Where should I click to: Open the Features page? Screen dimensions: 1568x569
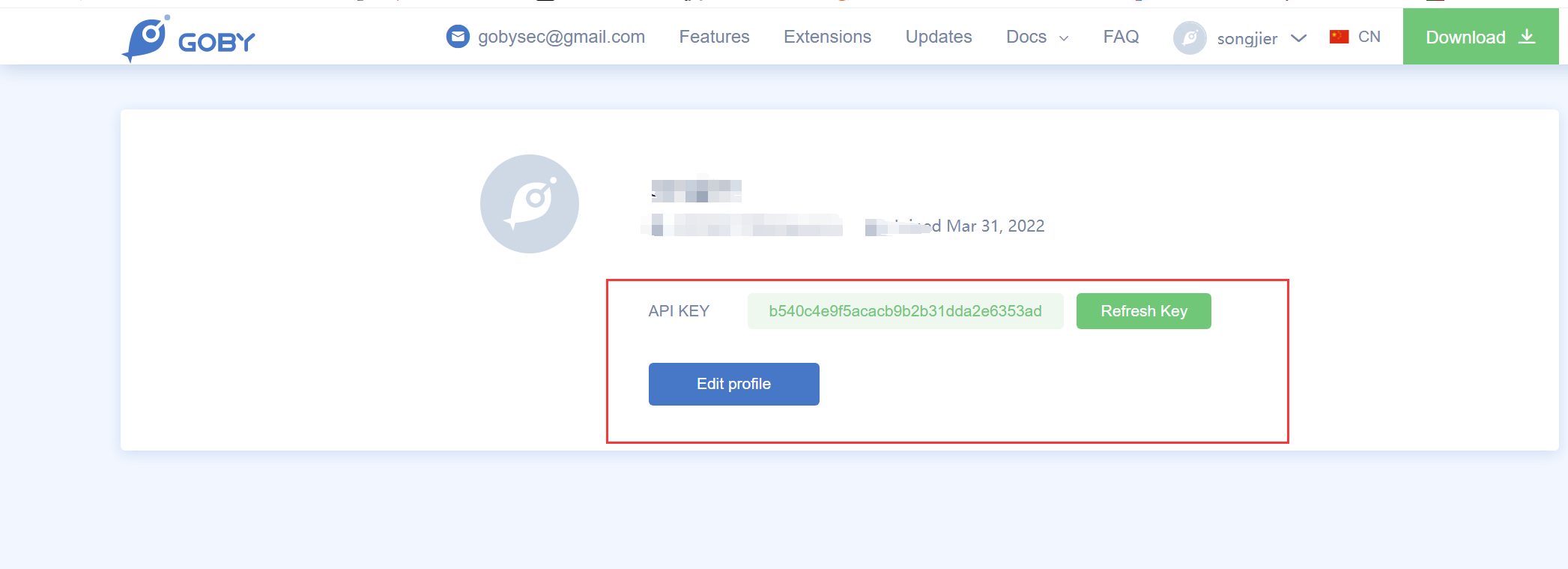click(714, 37)
